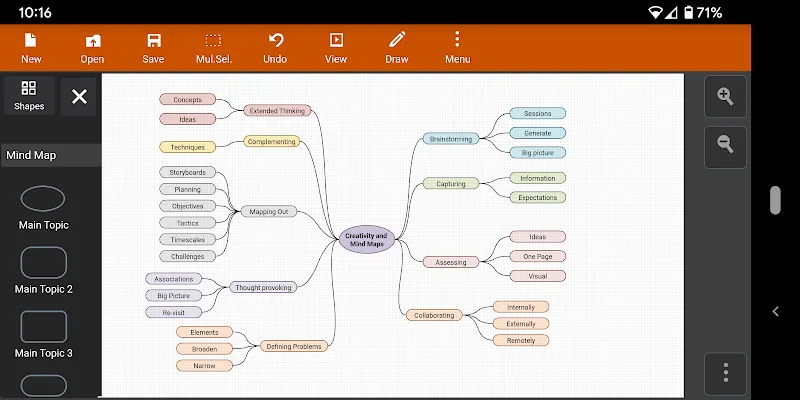Viewport: 800px width, 400px height.
Task: Activate Mul.Sel. multiple selection tool
Action: point(213,47)
